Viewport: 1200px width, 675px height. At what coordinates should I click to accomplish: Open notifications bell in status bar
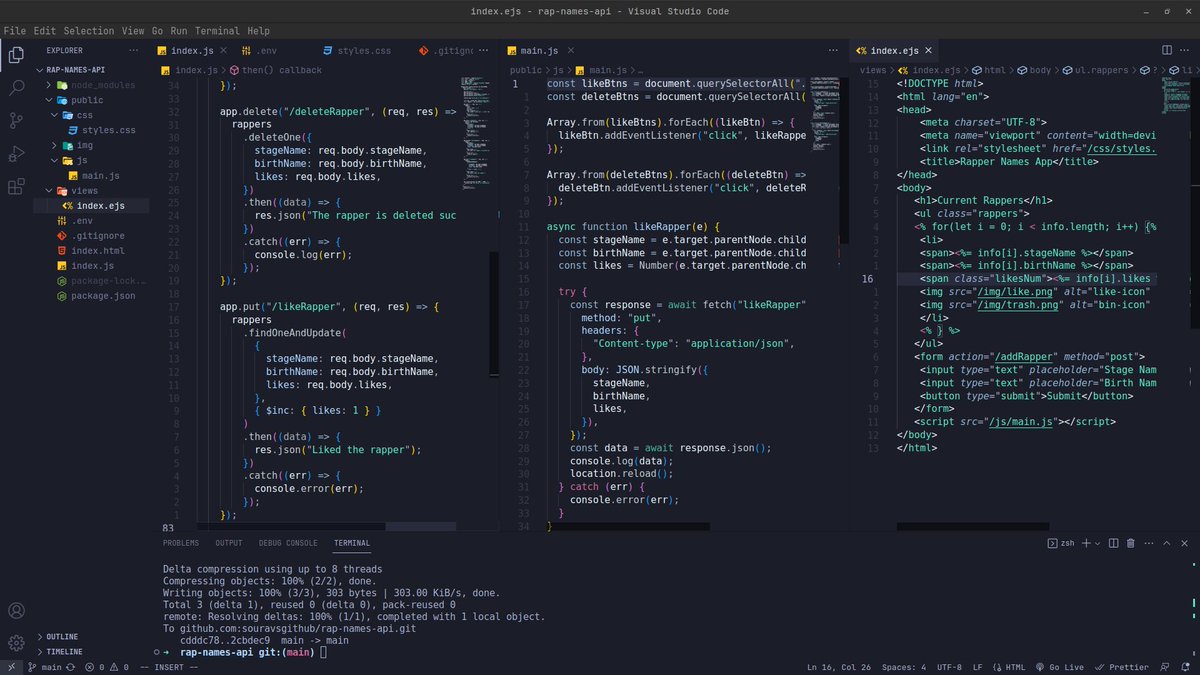coord(1186,667)
